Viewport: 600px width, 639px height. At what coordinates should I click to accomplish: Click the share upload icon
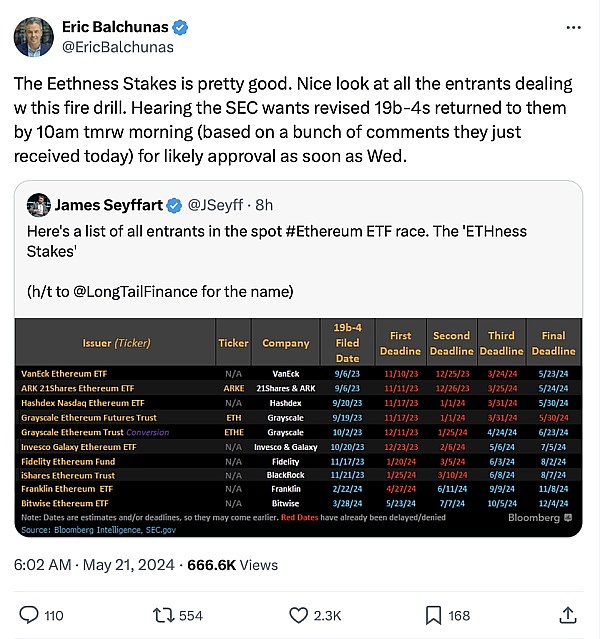click(568, 614)
